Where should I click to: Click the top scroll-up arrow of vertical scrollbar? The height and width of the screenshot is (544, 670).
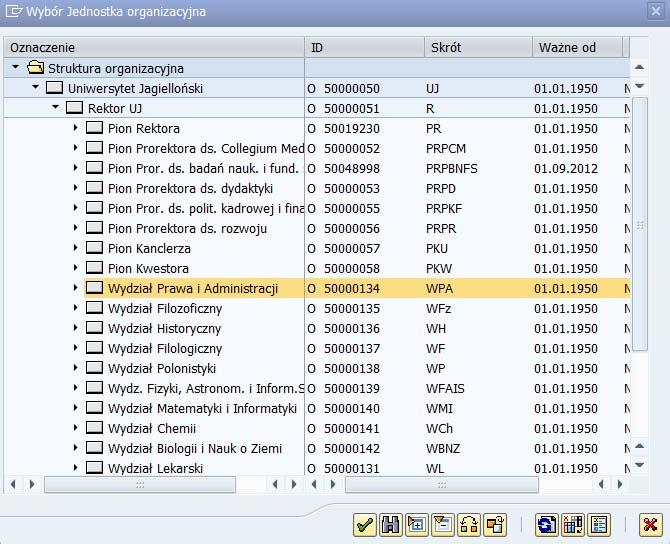639,67
